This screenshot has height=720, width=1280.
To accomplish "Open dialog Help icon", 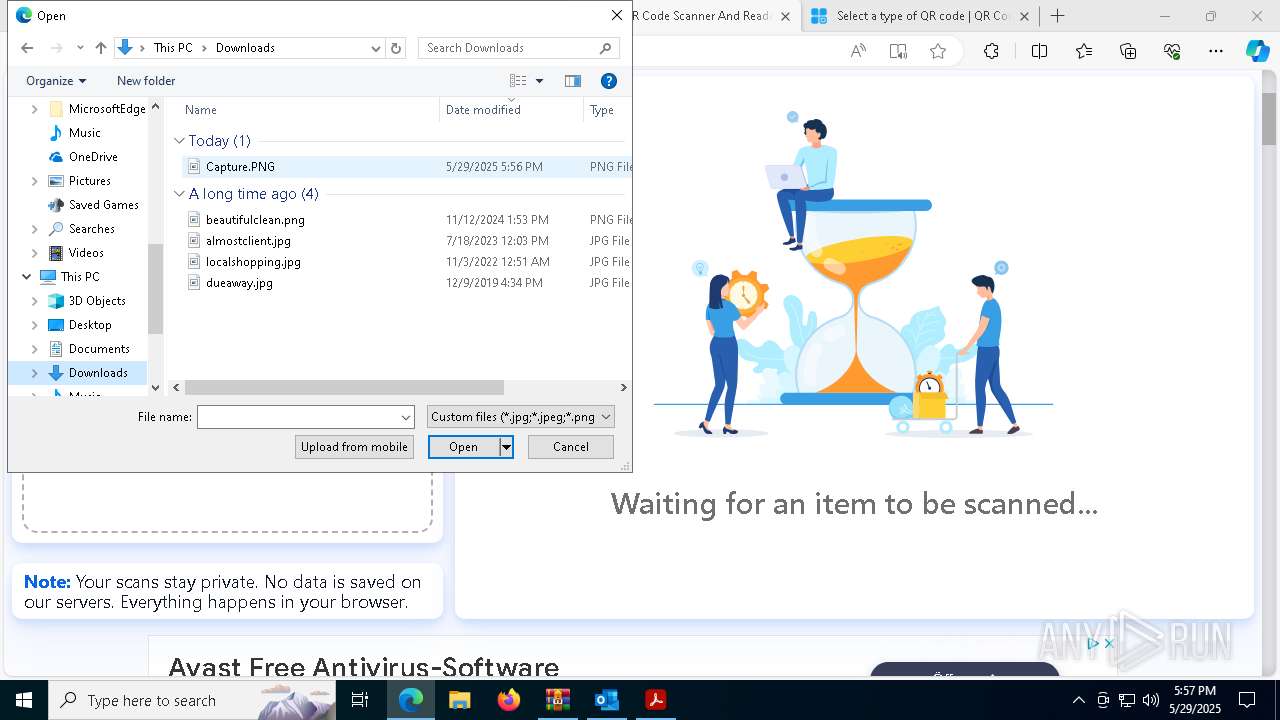I will pyautogui.click(x=608, y=81).
